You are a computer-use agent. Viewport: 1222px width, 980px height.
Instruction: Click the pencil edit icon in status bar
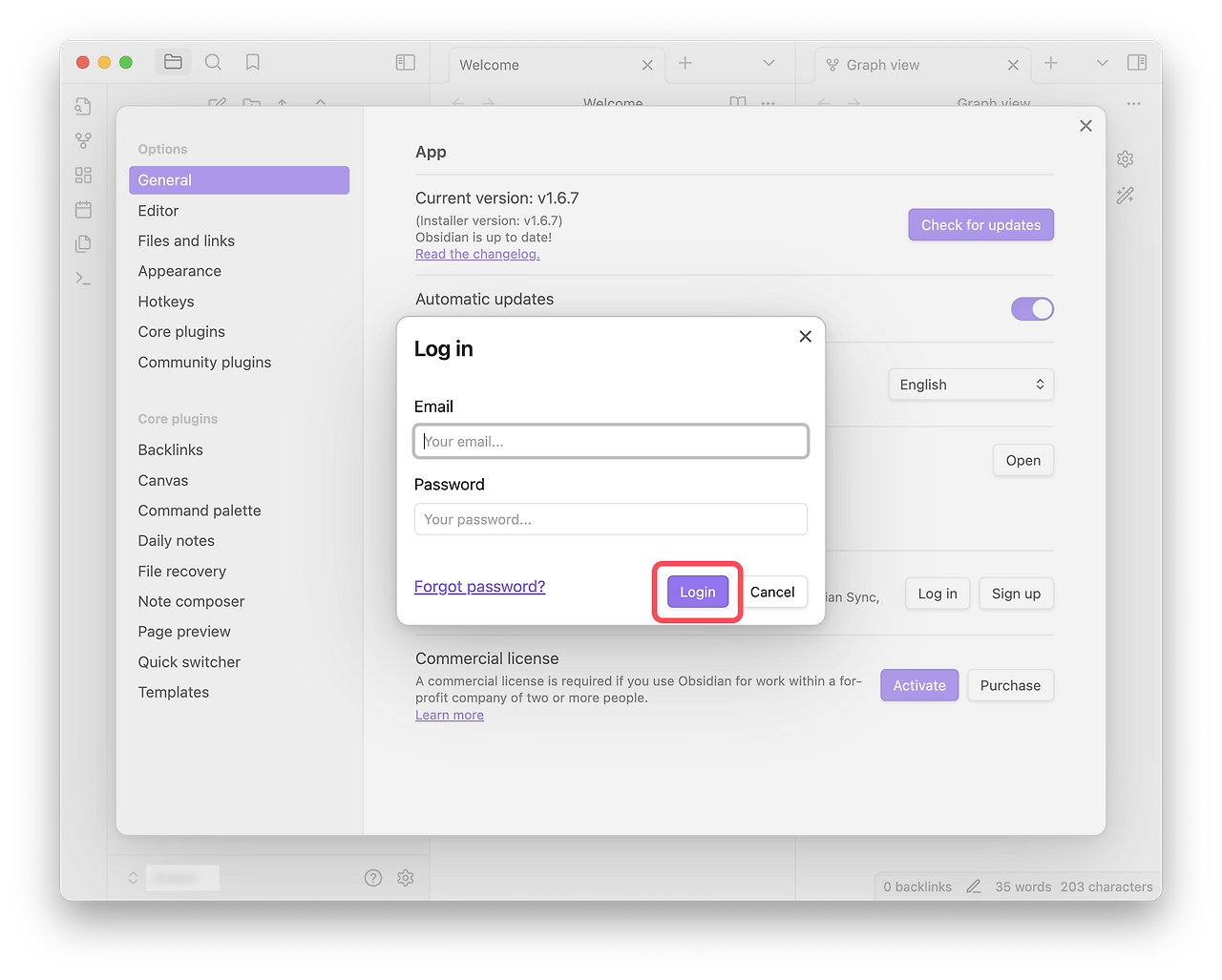pos(974,886)
